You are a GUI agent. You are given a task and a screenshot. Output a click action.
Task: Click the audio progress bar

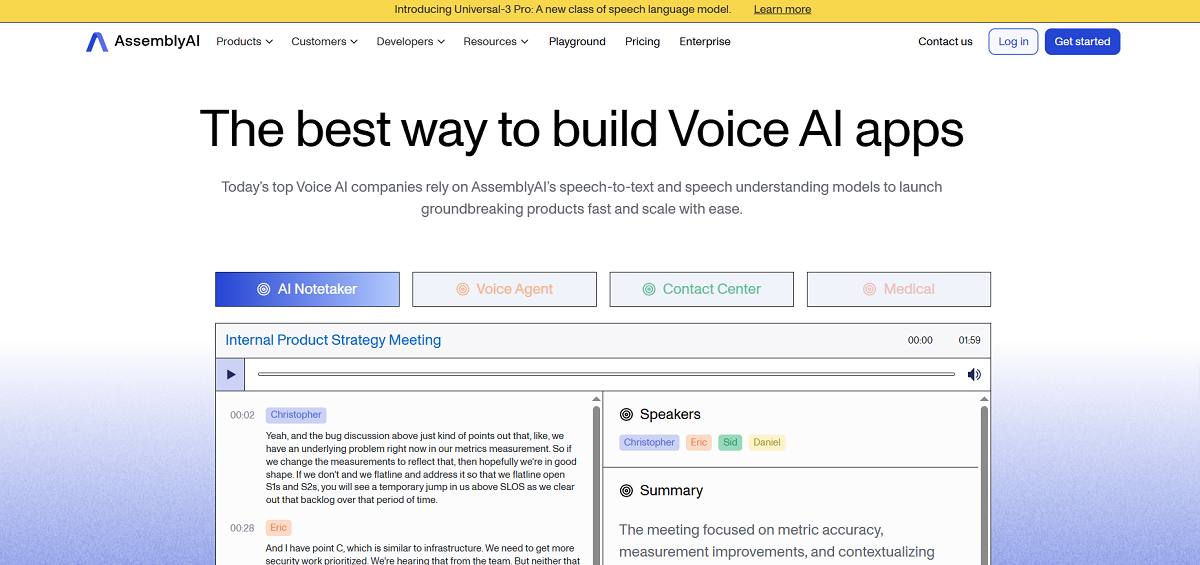click(606, 375)
